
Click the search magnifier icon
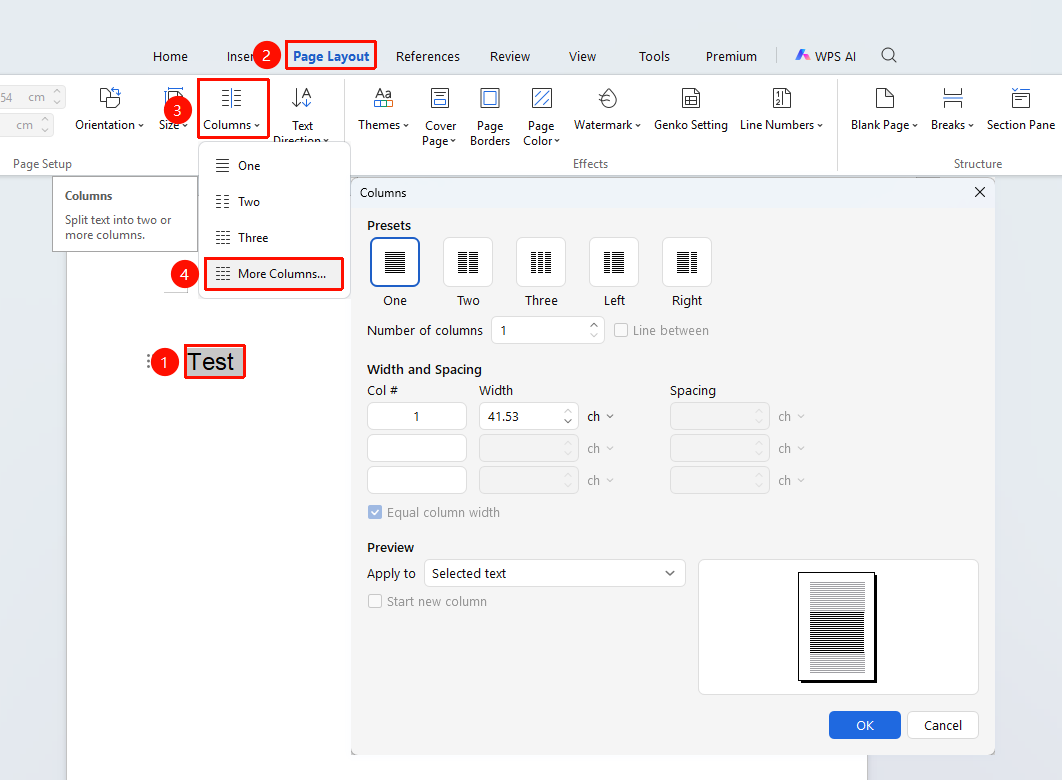click(x=889, y=56)
